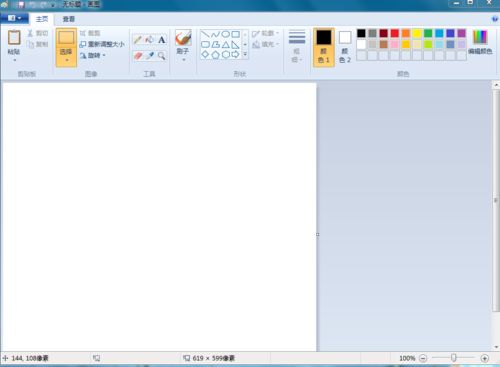Image resolution: width=500 pixels, height=367 pixels.
Task: Click the vertical scrollbar down arrow
Action: [x=496, y=347]
